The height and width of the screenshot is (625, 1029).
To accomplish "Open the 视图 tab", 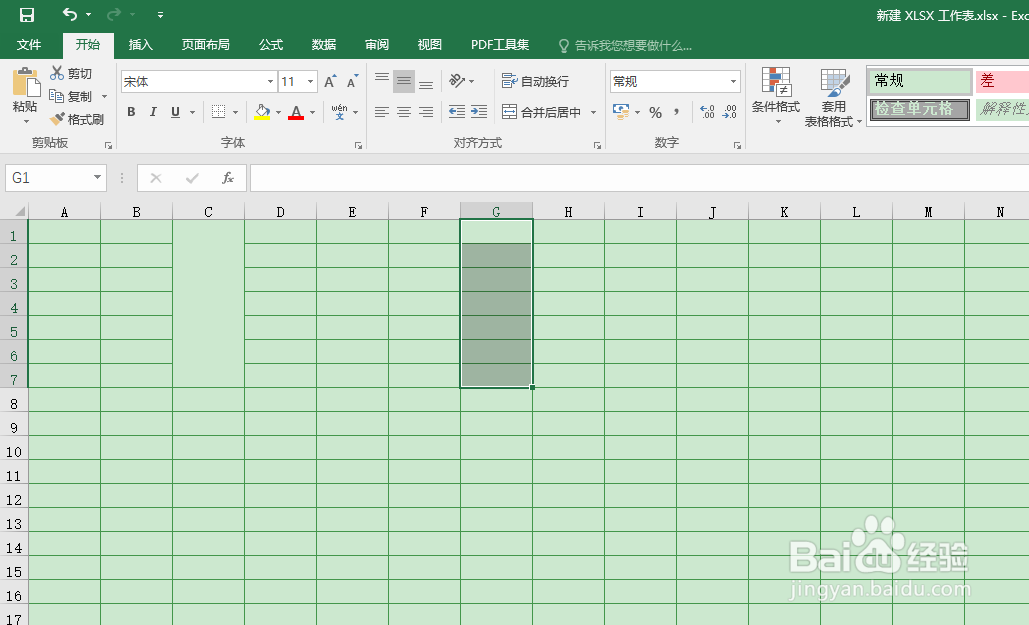I will (429, 45).
